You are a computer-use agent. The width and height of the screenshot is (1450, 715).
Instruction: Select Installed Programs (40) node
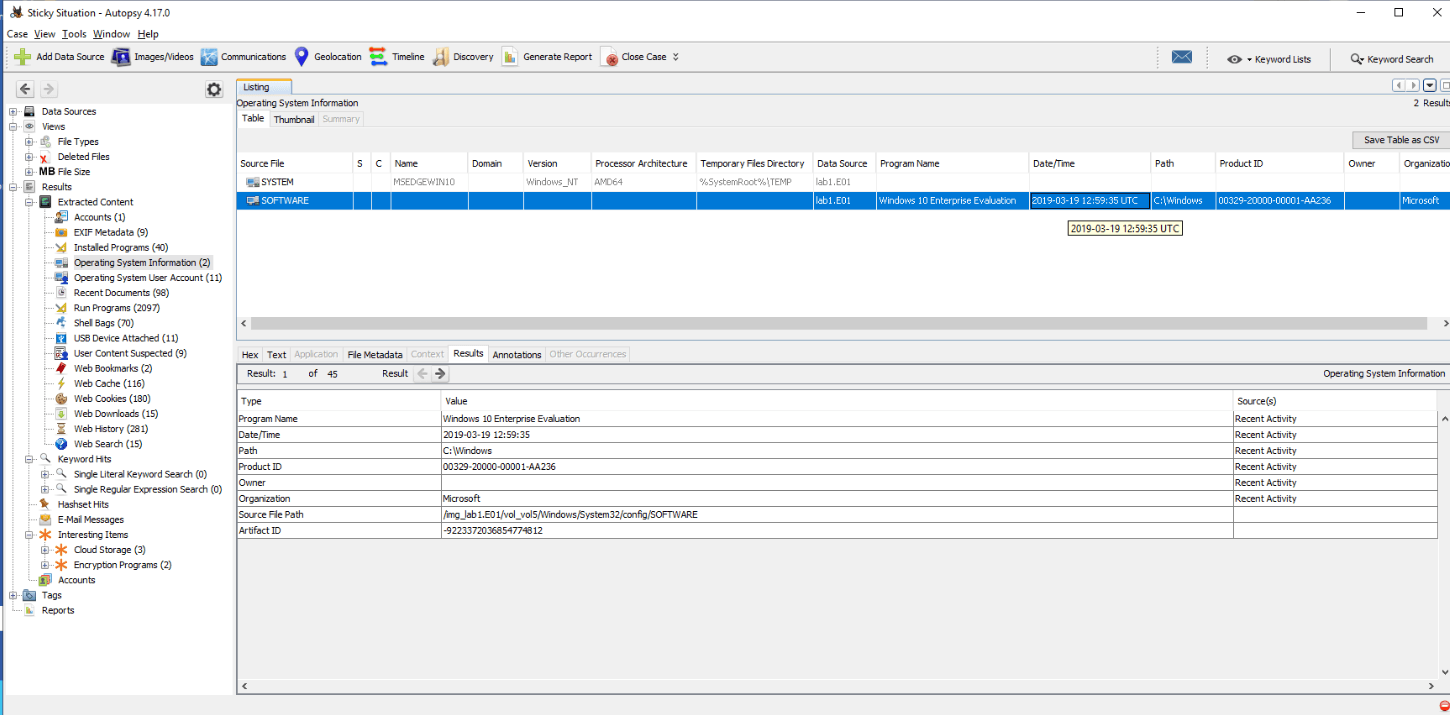point(121,247)
